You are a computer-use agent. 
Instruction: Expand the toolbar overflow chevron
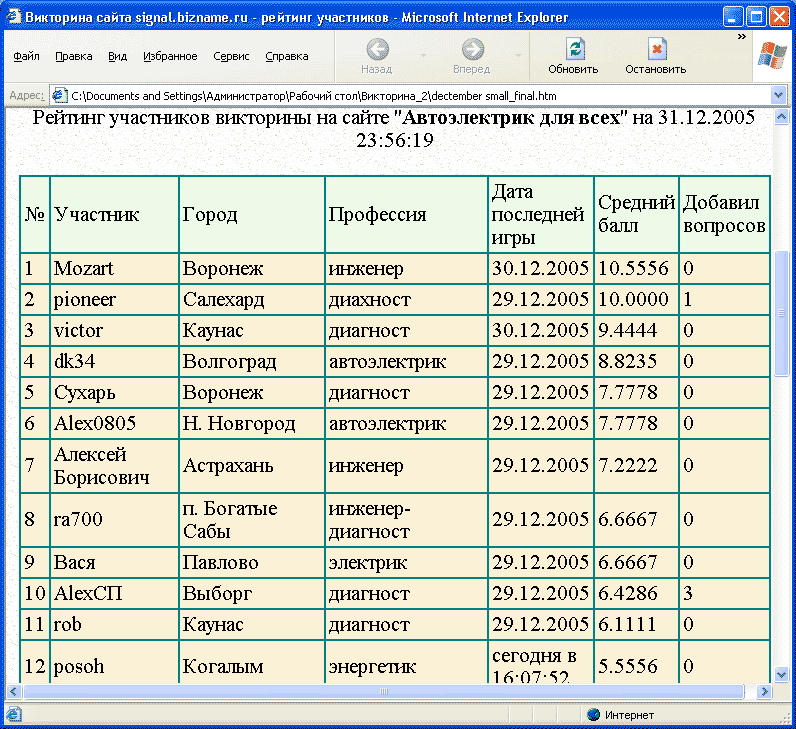point(742,37)
